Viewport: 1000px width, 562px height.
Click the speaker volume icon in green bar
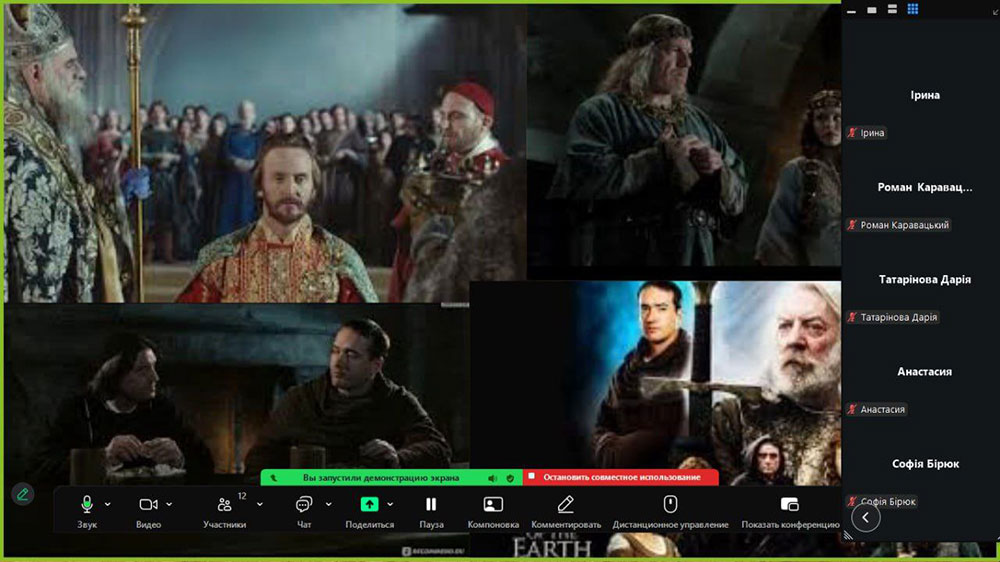click(492, 478)
